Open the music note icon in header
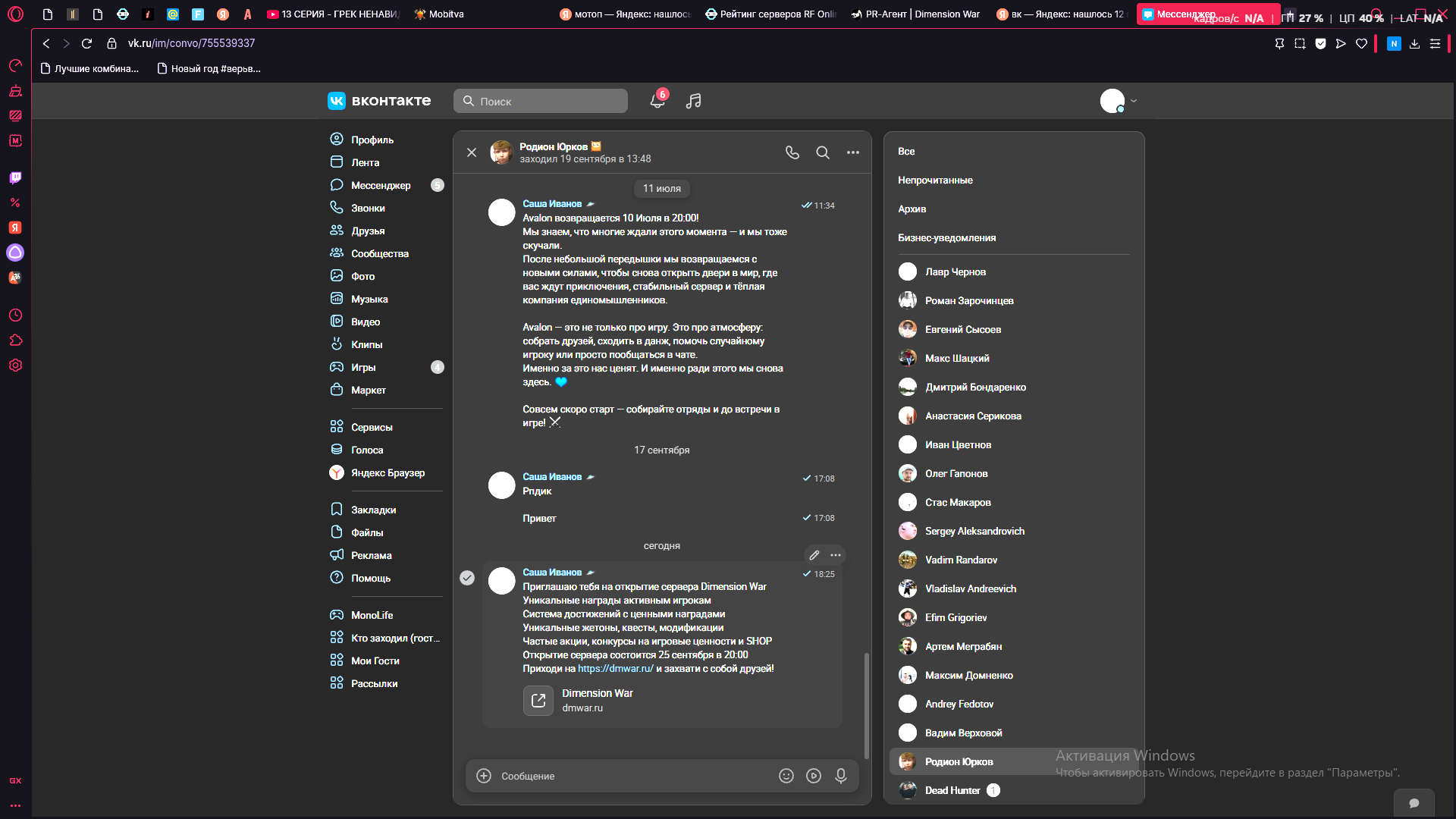The width and height of the screenshot is (1456, 819). tap(693, 101)
